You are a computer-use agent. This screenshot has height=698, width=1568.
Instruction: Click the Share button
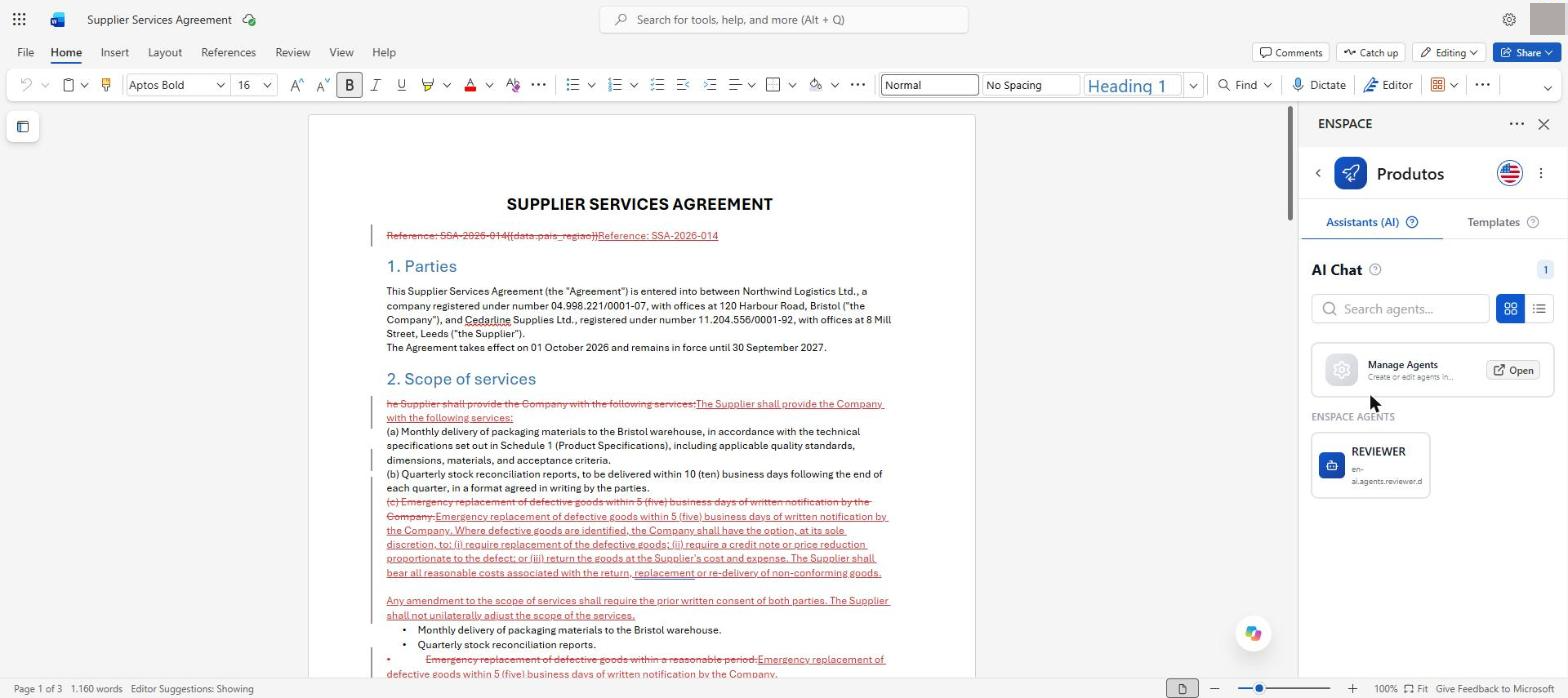point(1526,52)
